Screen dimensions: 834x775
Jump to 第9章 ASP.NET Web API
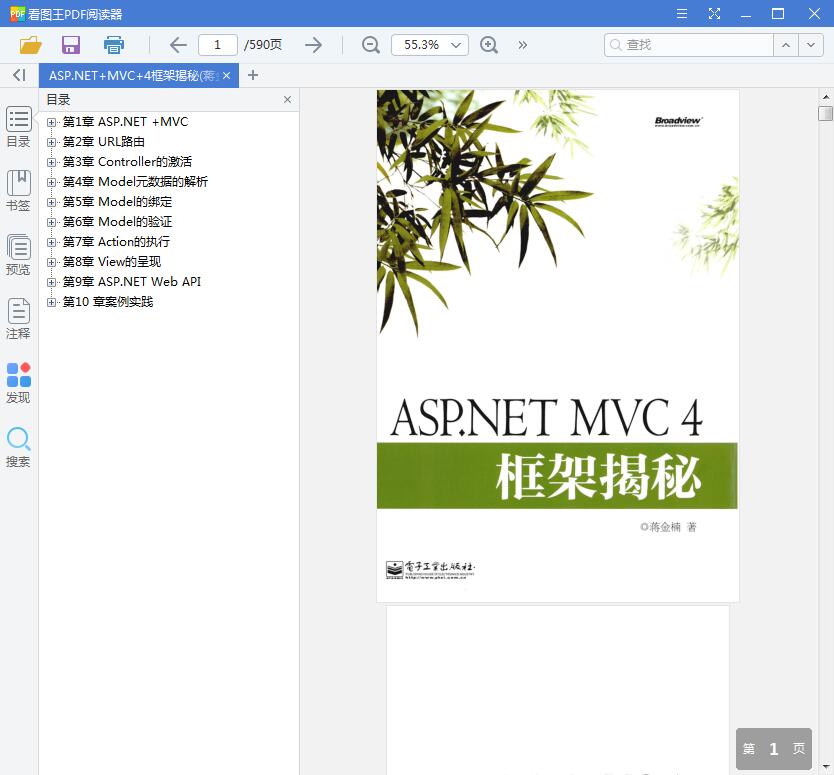[132, 282]
